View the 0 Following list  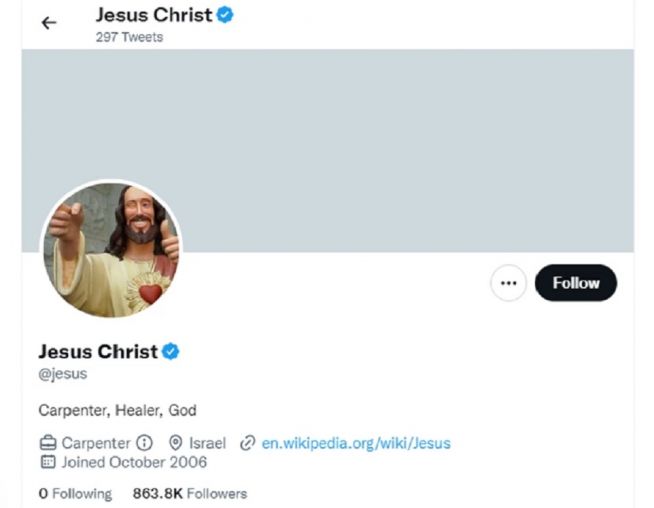(x=75, y=493)
